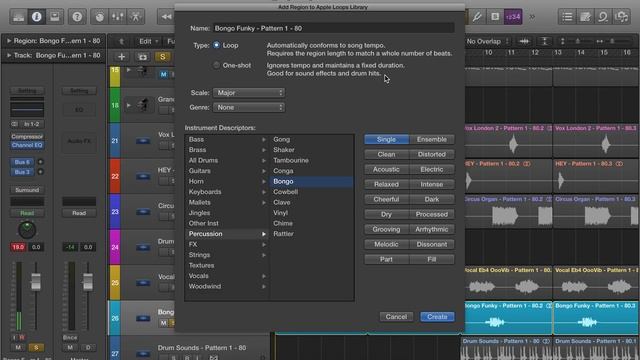Toggle the Single descriptor button
This screenshot has height=360, width=640.
click(x=386, y=139)
